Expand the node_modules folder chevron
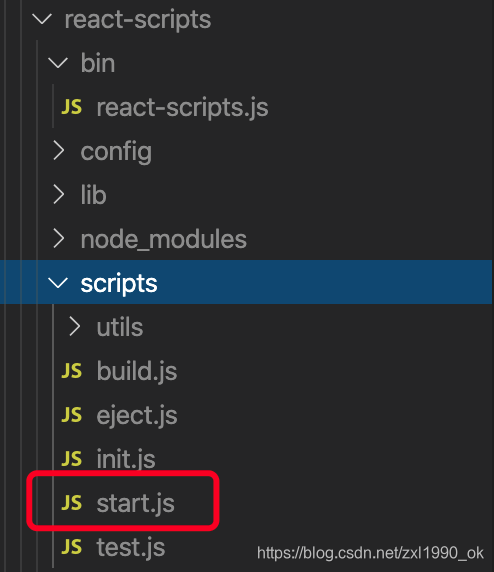This screenshot has height=572, width=494. (x=59, y=239)
